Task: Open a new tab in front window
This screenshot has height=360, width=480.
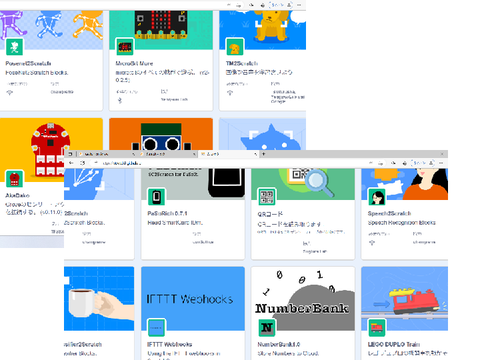Action: [263, 154]
